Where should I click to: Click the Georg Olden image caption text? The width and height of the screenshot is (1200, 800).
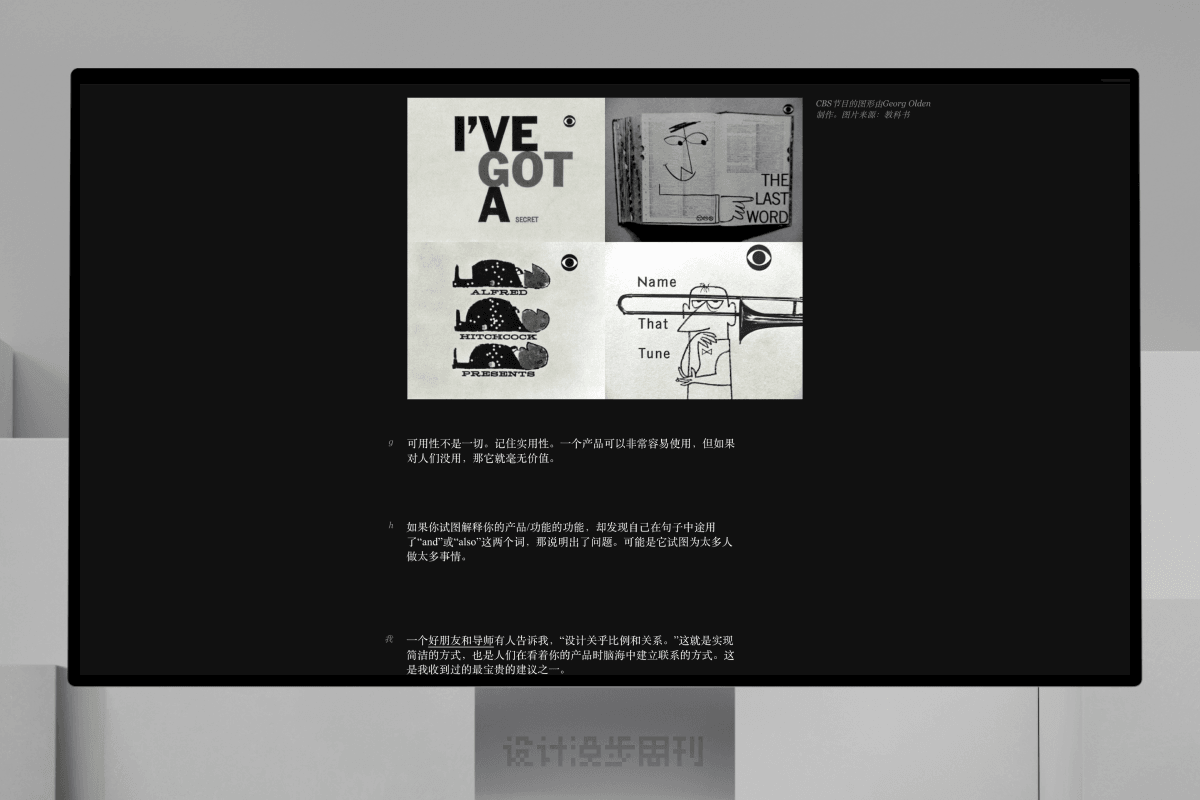[872, 109]
